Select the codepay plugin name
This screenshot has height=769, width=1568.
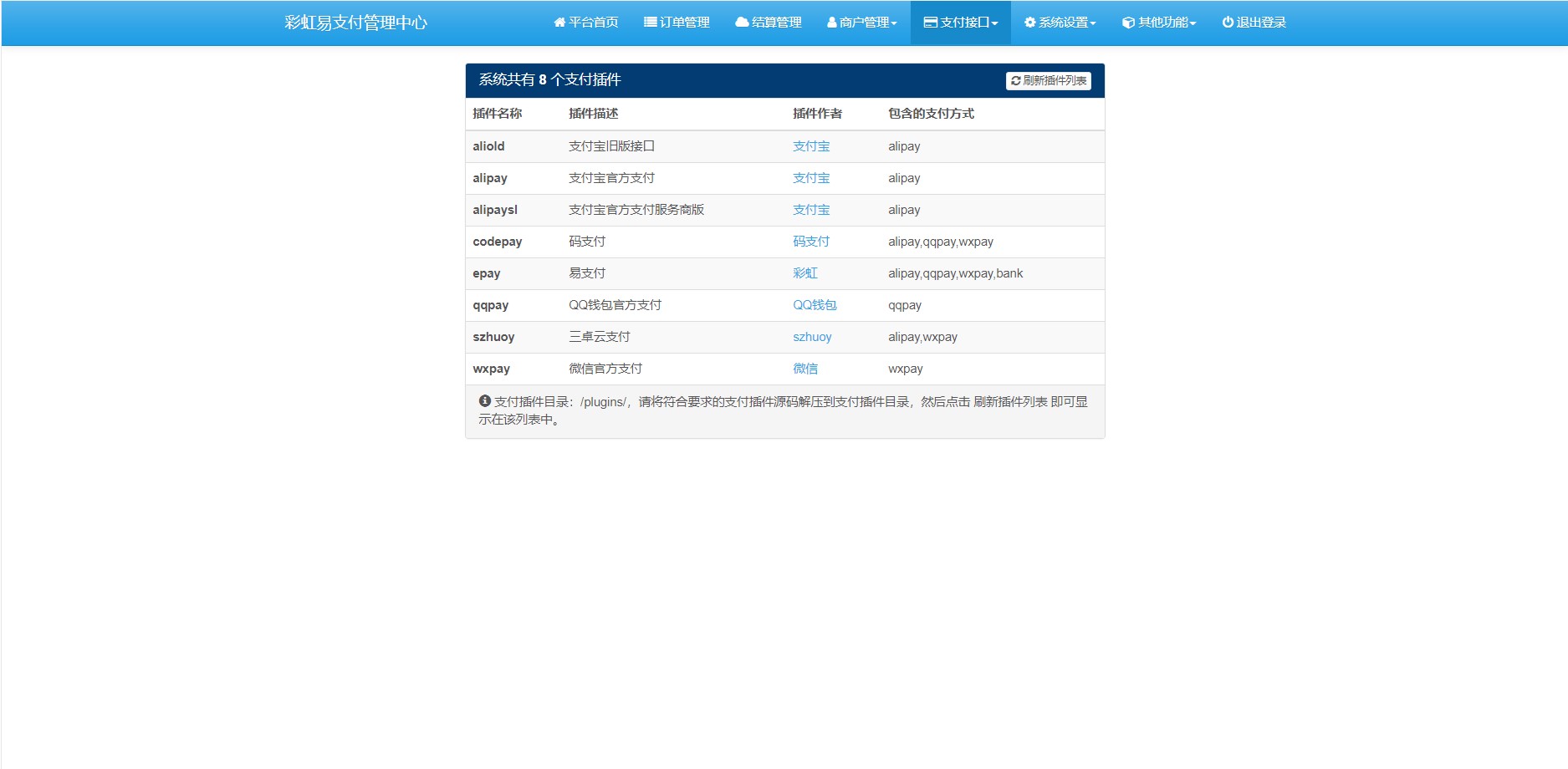498,242
